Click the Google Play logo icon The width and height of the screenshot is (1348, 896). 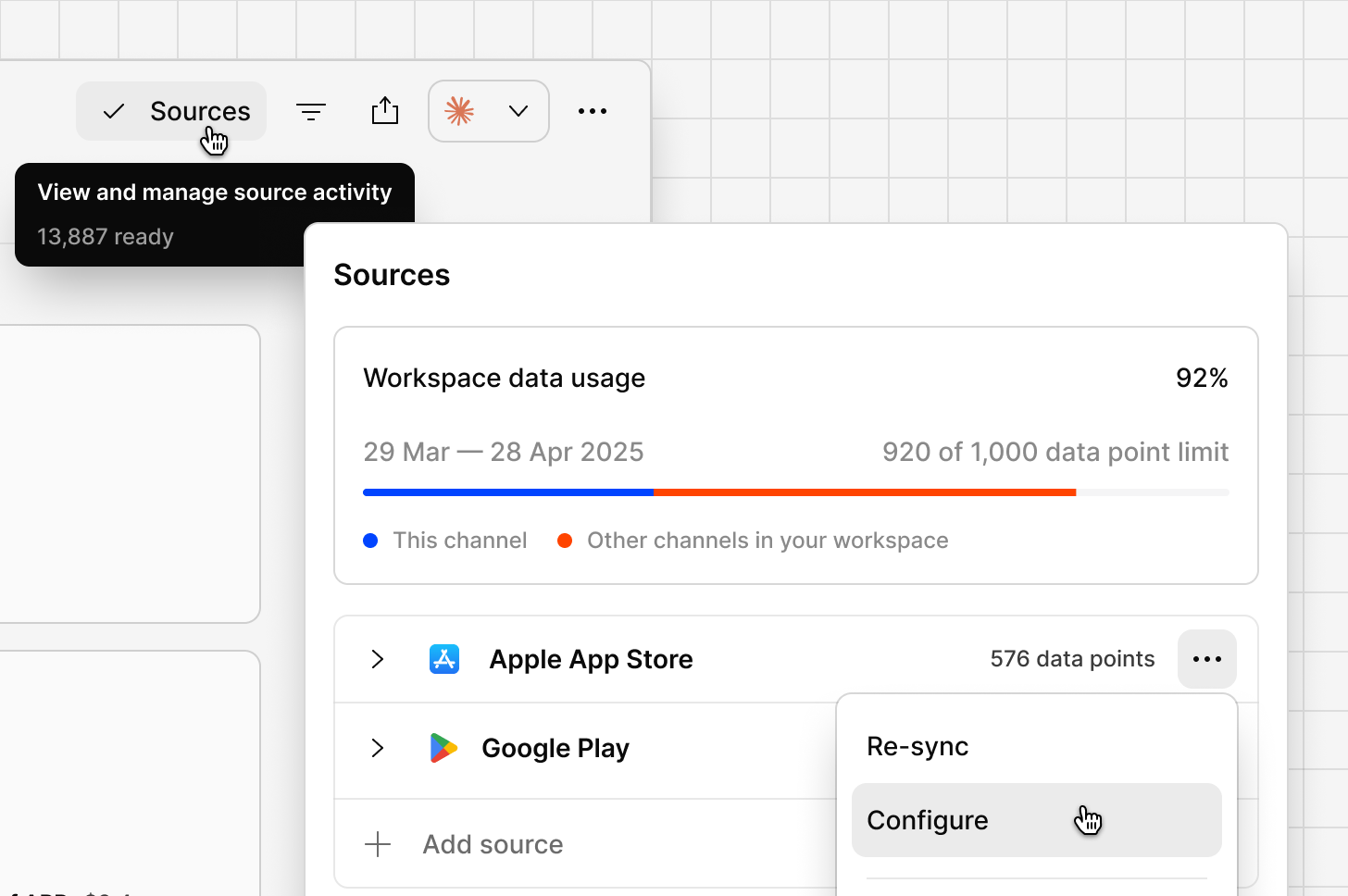[444, 748]
